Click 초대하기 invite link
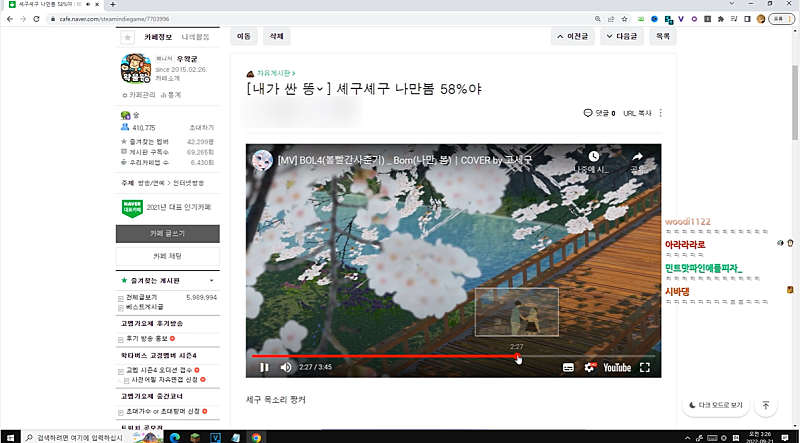This screenshot has height=443, width=800. (202, 128)
